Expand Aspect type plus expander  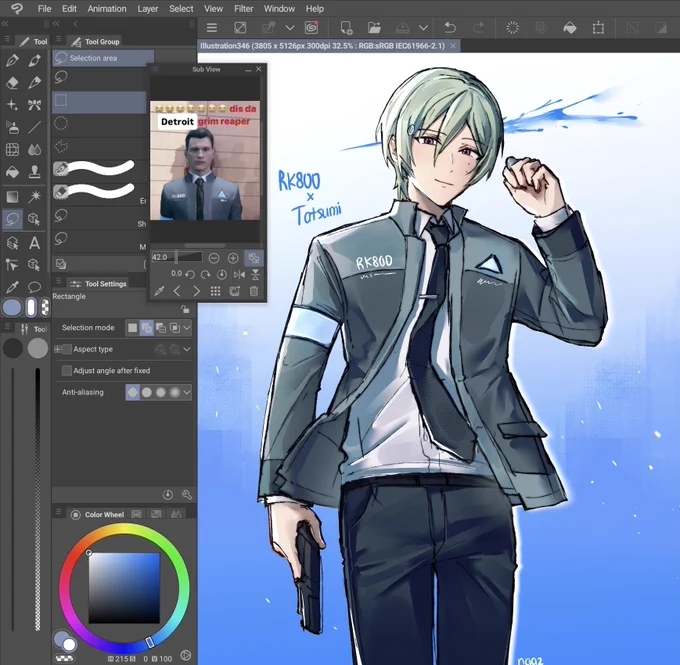tap(57, 349)
